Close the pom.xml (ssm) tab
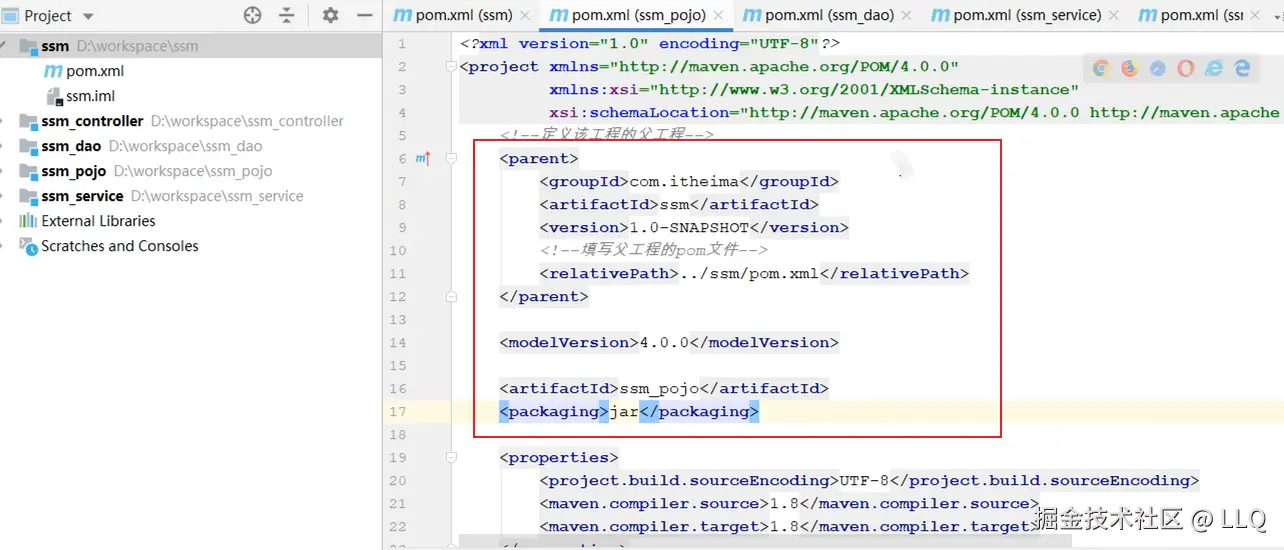The width and height of the screenshot is (1284, 550). coord(527,15)
